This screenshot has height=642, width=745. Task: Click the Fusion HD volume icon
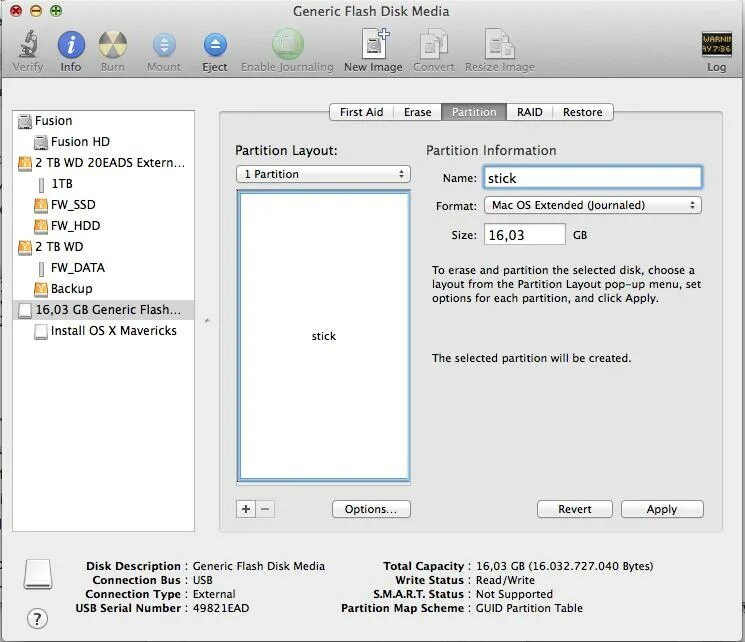(x=41, y=142)
